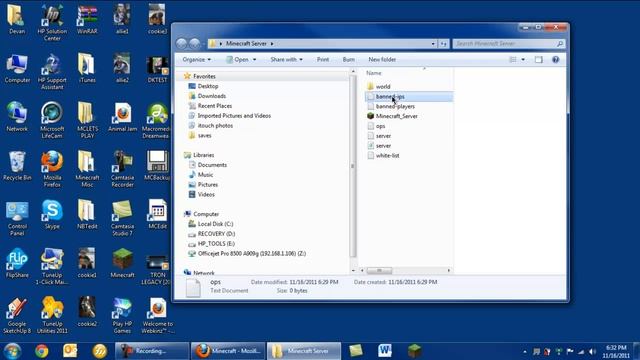Screen dimensions: 640x360
Task: Select the NBTedit desktop folder
Action: (87, 214)
